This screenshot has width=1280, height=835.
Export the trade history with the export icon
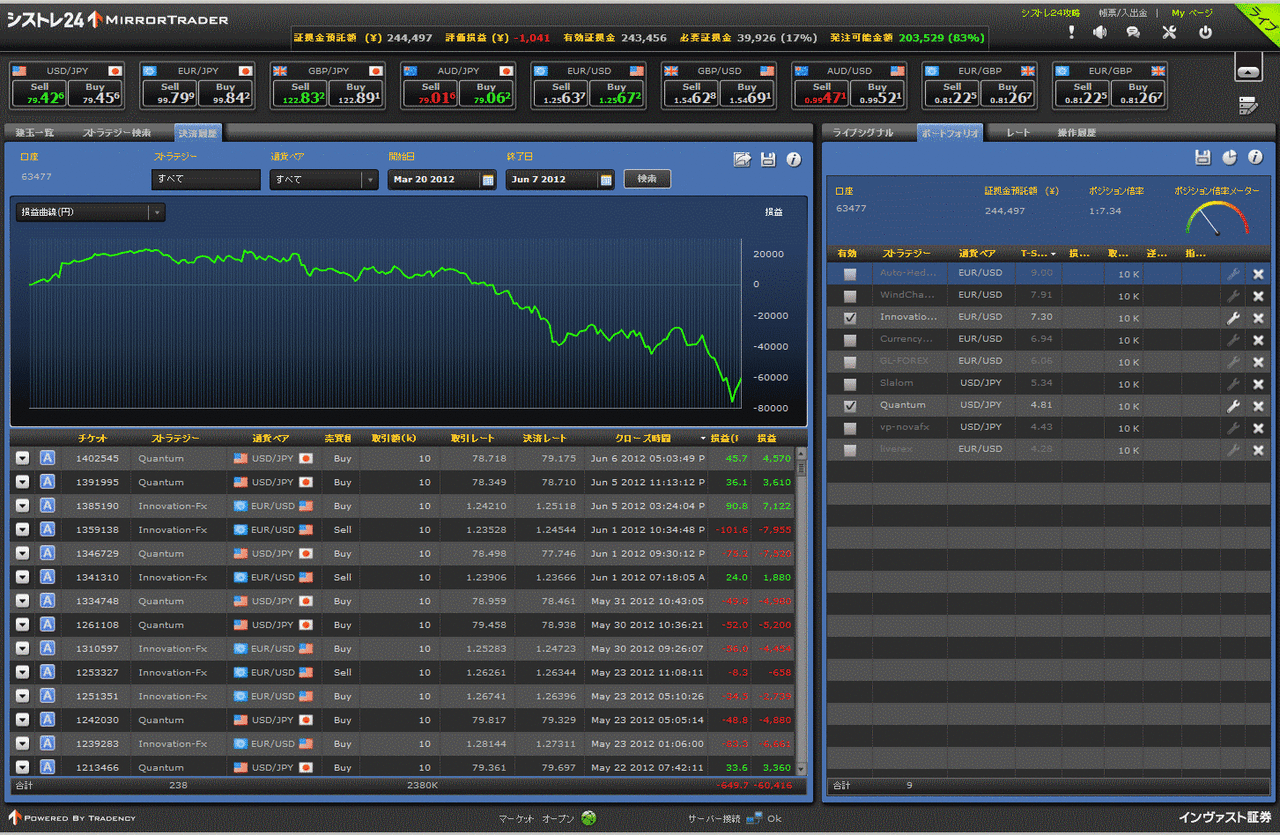742,159
